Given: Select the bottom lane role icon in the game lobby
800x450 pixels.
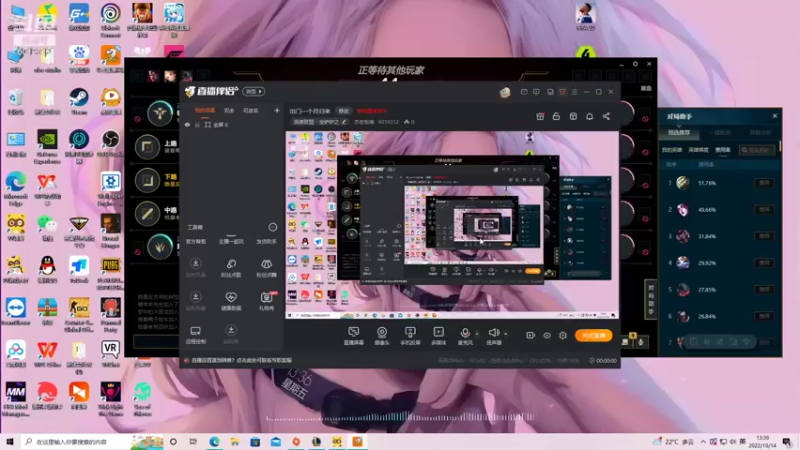Looking at the screenshot, I should (x=147, y=180).
